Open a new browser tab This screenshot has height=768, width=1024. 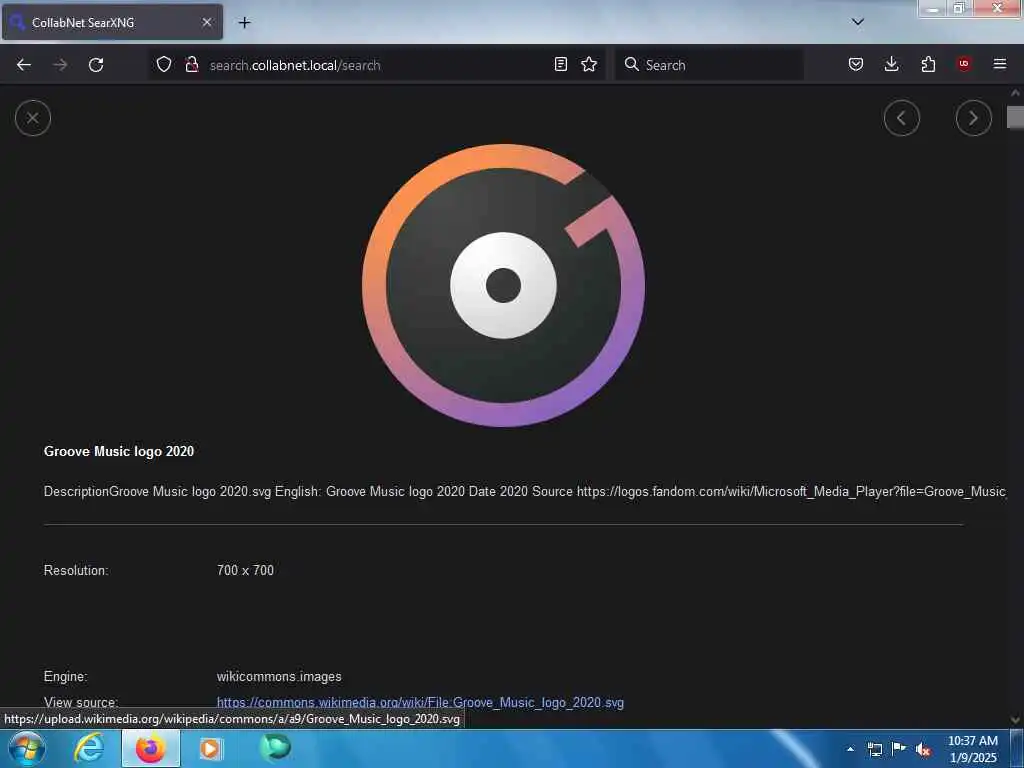pos(244,23)
